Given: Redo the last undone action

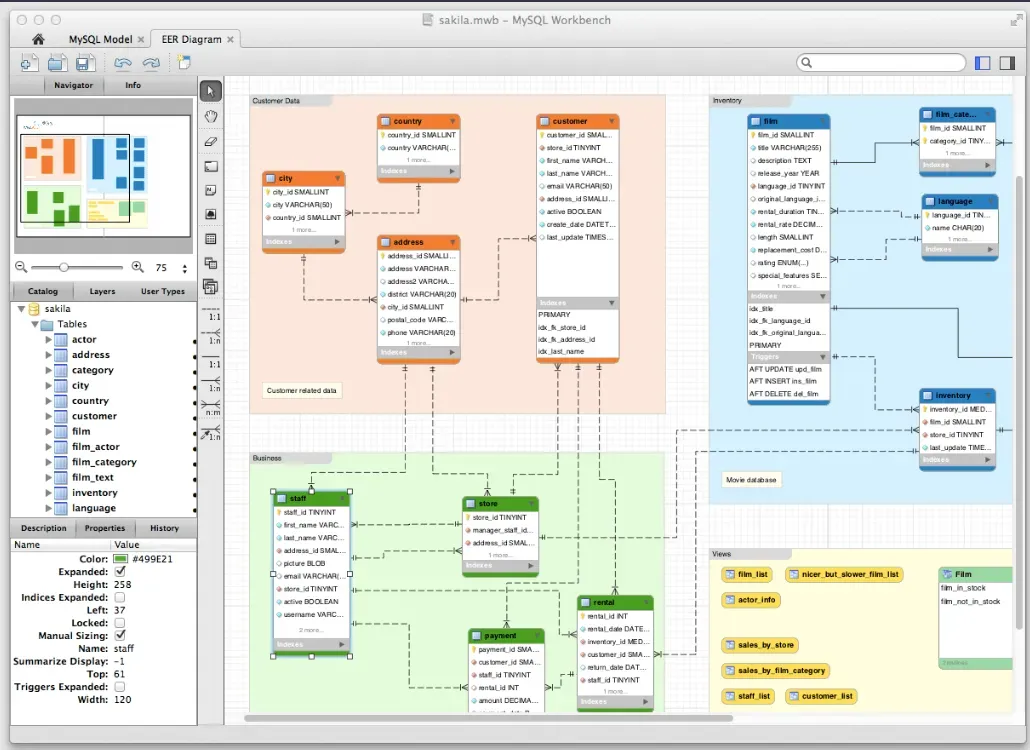Looking at the screenshot, I should click(x=151, y=63).
